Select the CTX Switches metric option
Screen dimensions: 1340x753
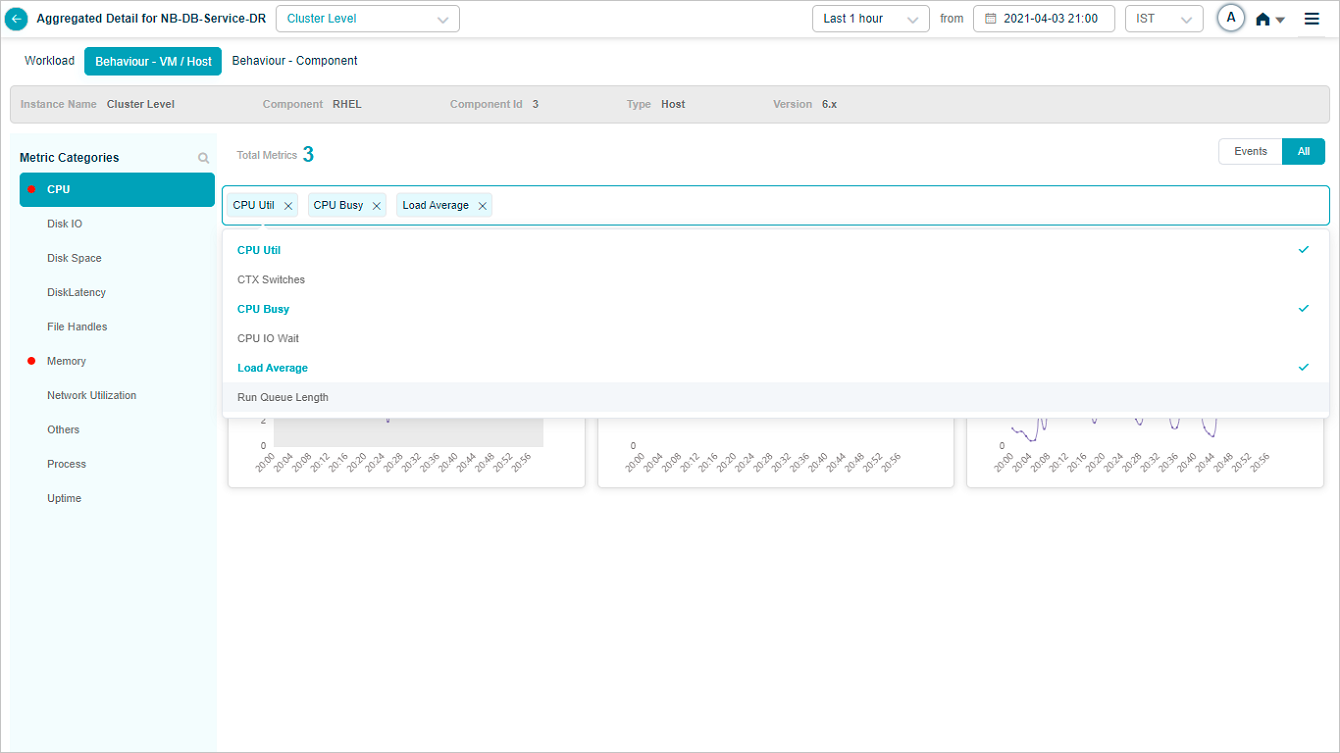[271, 280]
